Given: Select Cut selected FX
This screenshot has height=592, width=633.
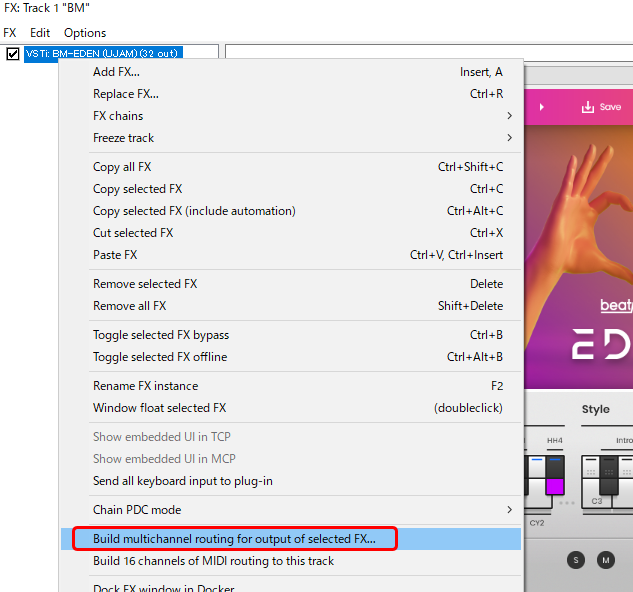Looking at the screenshot, I should tap(291, 233).
